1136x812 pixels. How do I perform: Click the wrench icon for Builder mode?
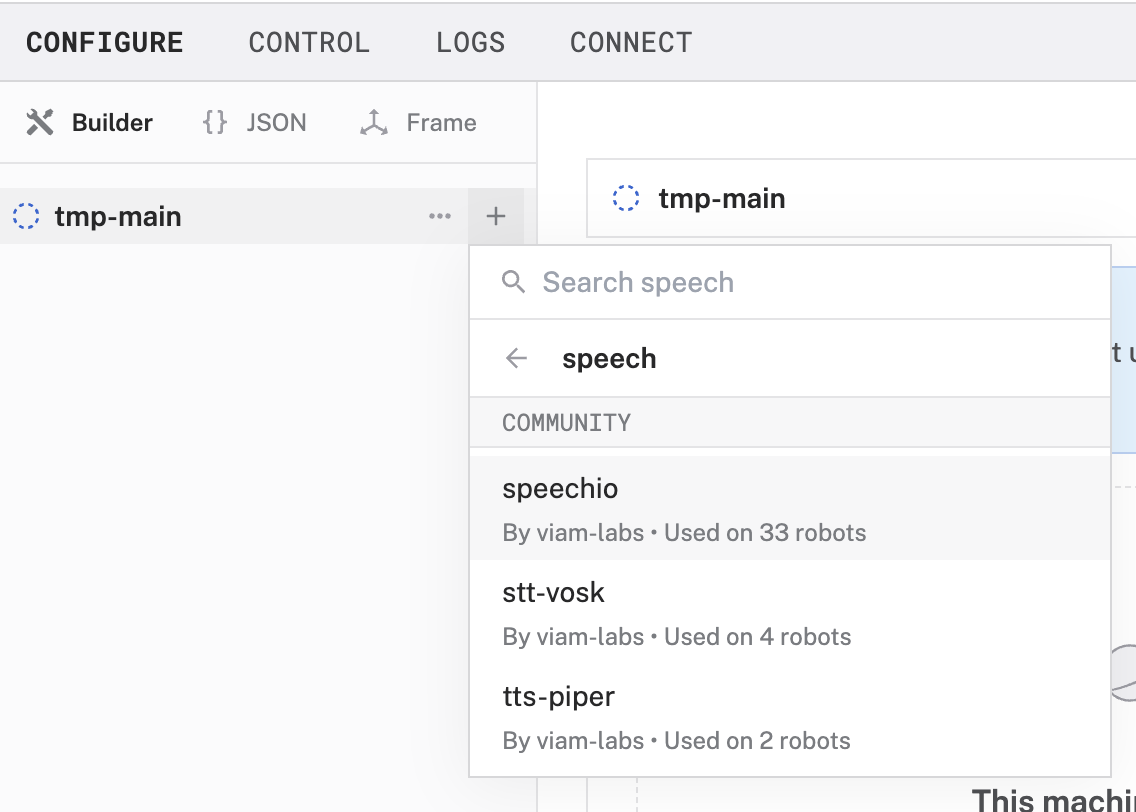point(40,123)
